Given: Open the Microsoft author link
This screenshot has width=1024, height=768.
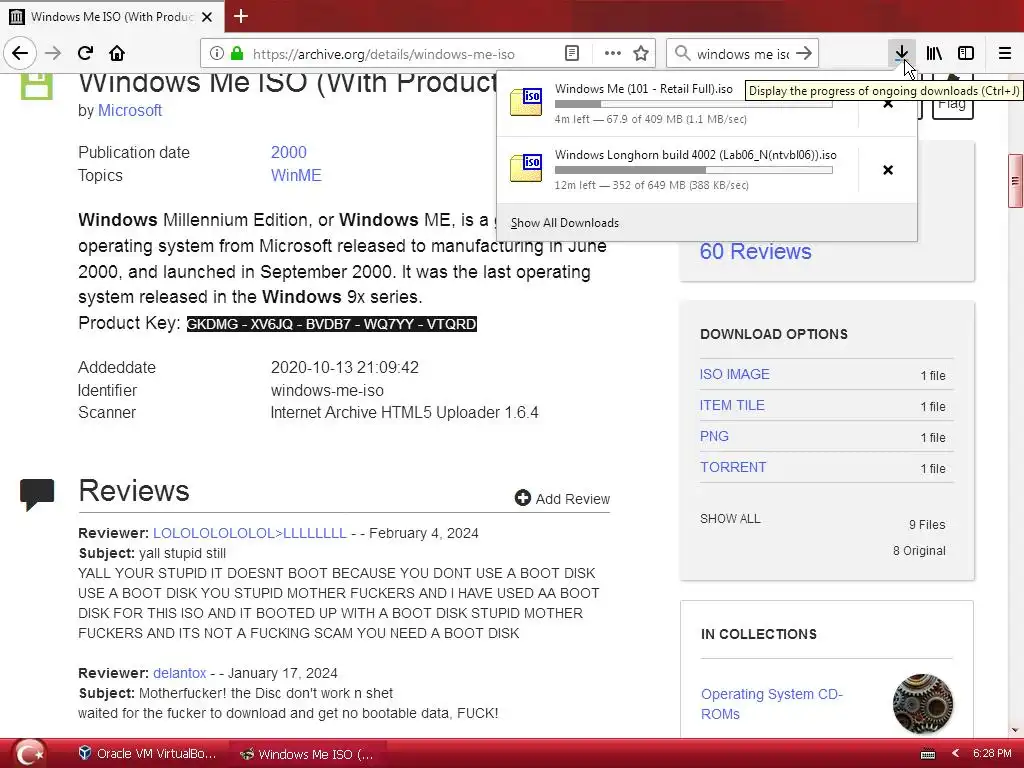Looking at the screenshot, I should pyautogui.click(x=129, y=110).
